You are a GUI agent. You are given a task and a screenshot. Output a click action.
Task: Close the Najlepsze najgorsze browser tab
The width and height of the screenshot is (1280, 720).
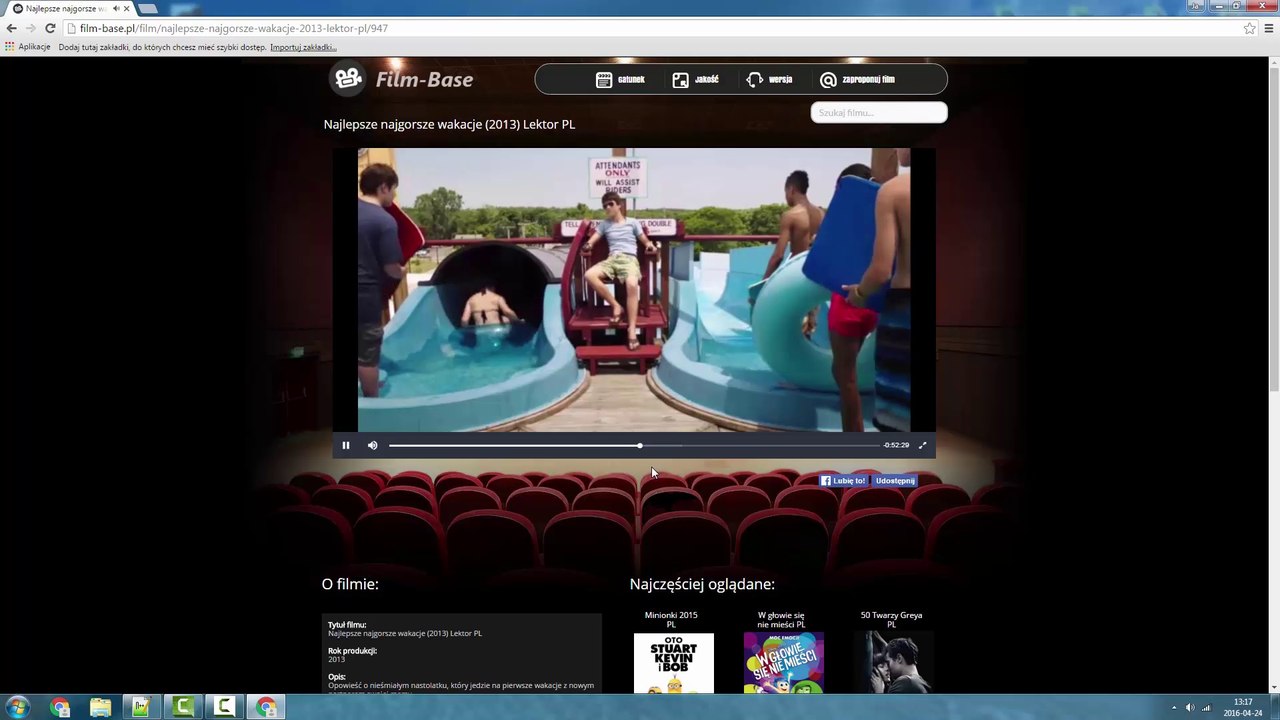(127, 8)
